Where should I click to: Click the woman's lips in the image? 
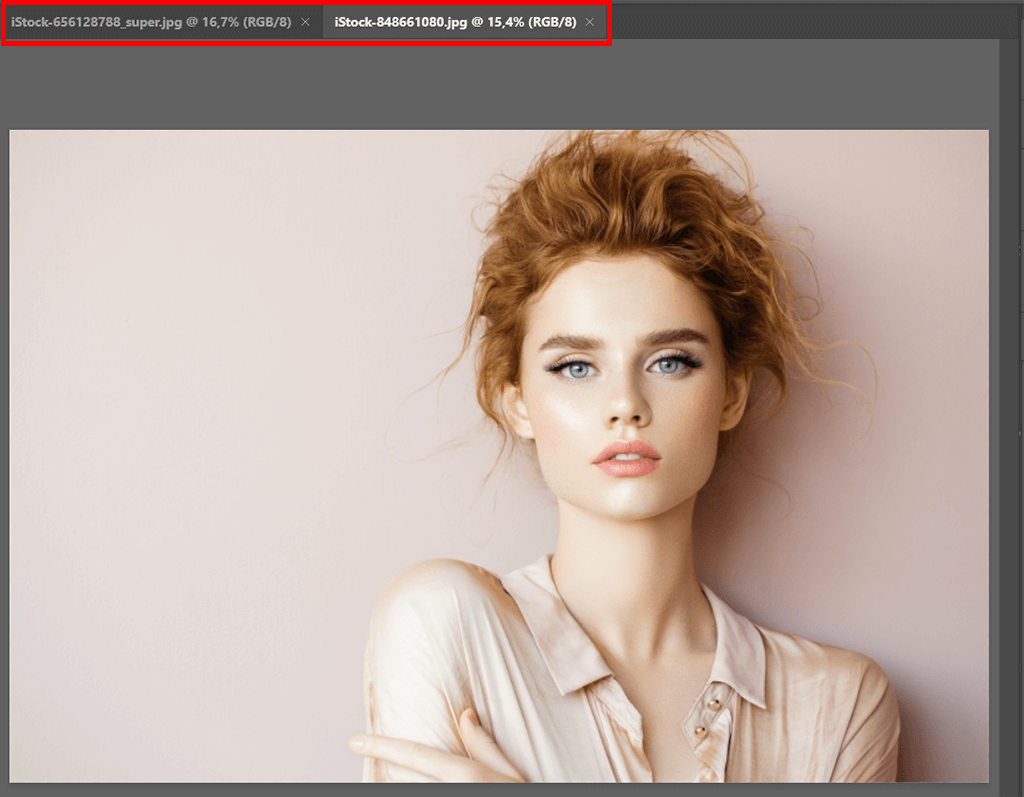pos(627,458)
